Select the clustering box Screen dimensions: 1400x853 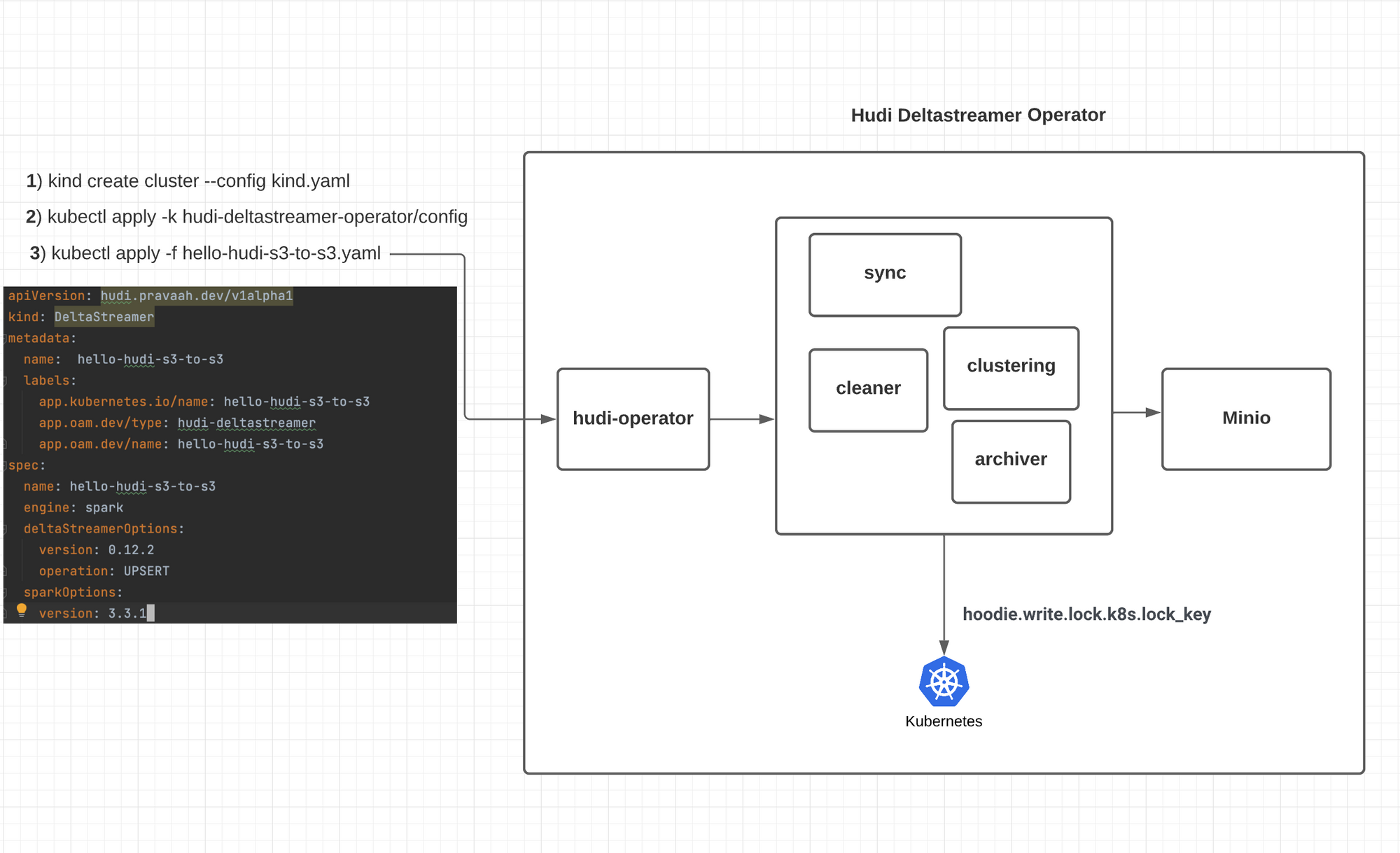coord(1011,368)
